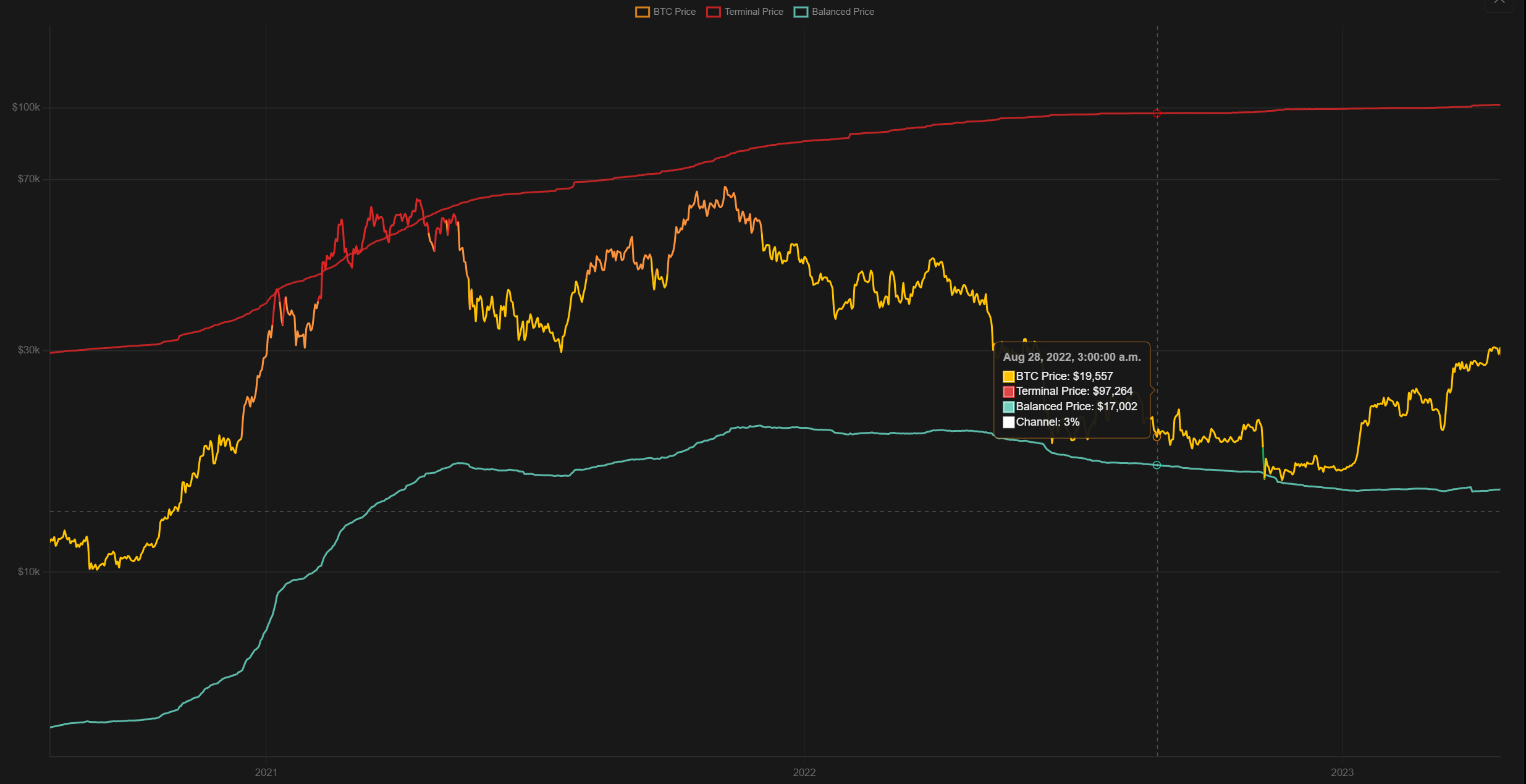Image resolution: width=1526 pixels, height=784 pixels.
Task: Click the white swatch beside Channel in tooltip
Action: pyautogui.click(x=1008, y=423)
